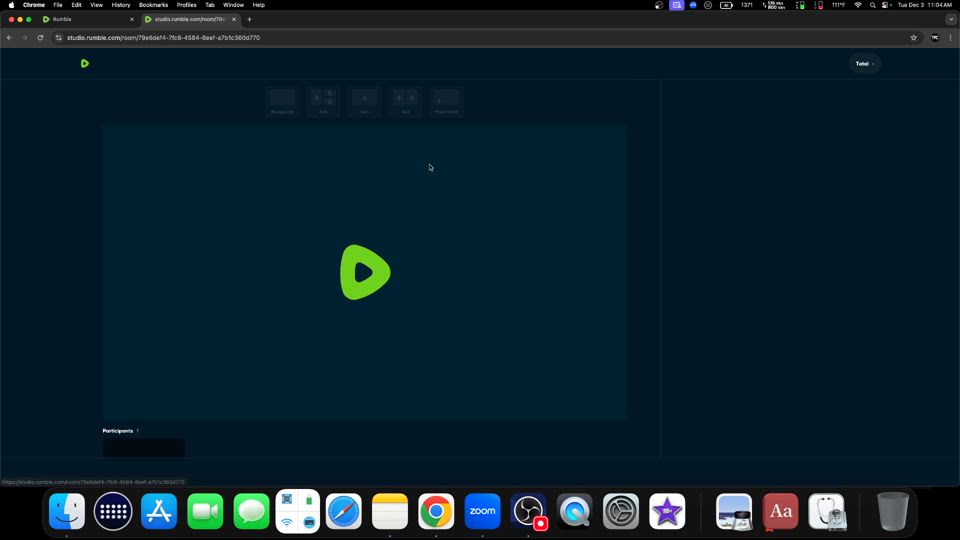Open the Bookmarks menu in the menu bar

153,5
